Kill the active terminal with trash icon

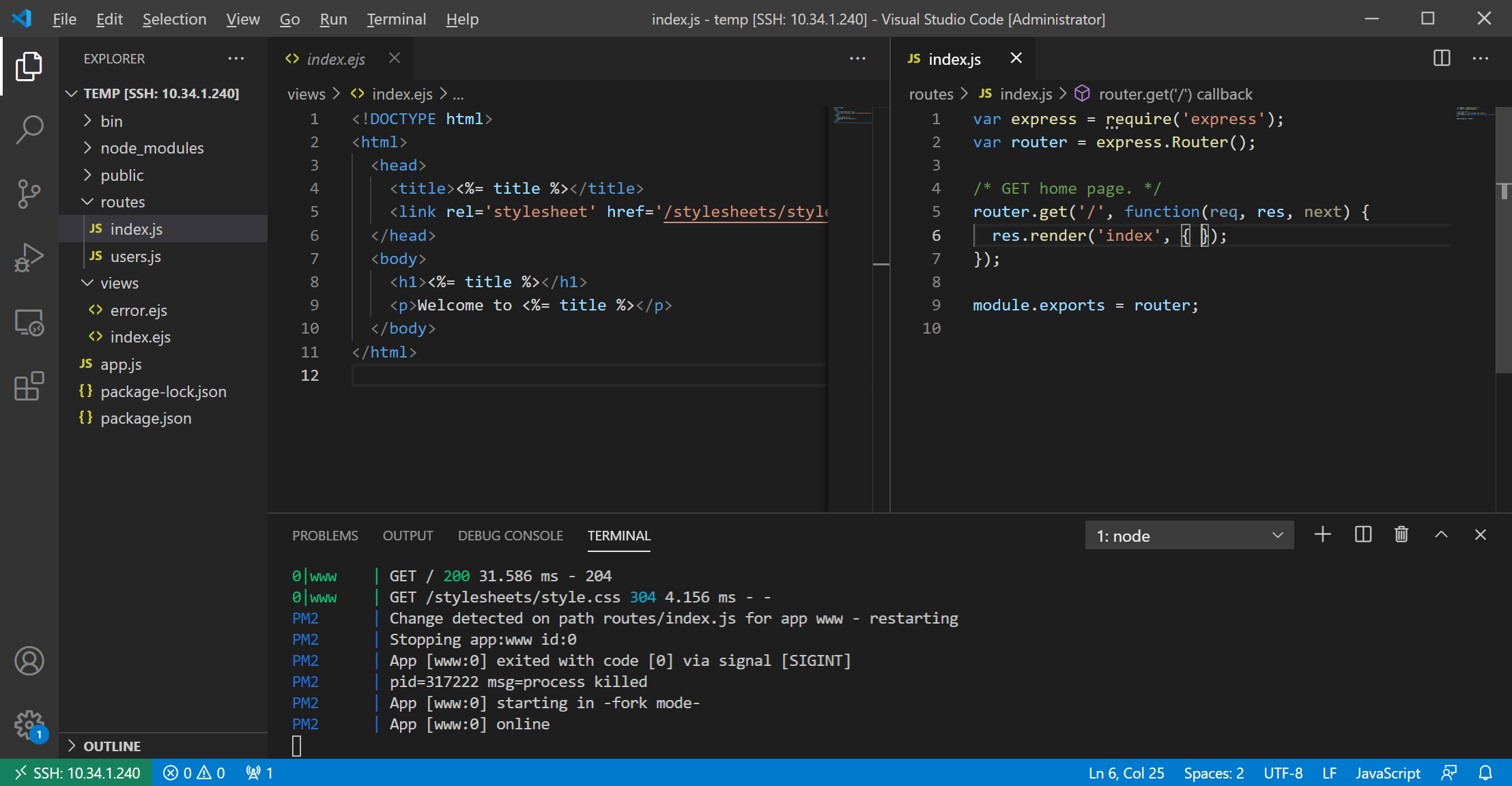tap(1401, 535)
